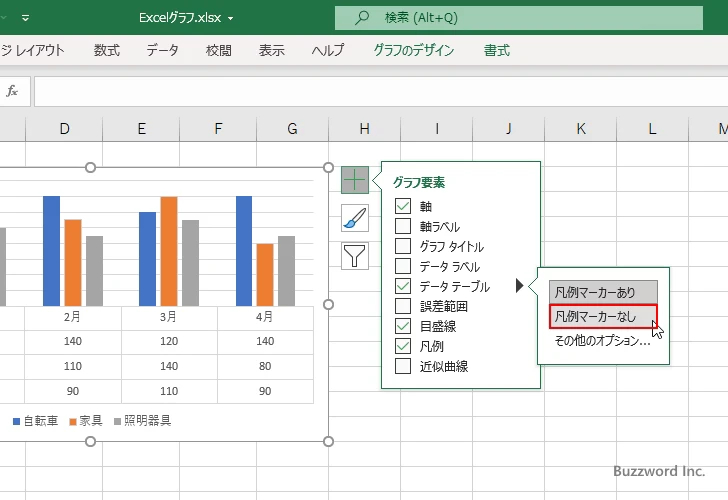This screenshot has height=500, width=728.
Task: Select column G header
Action: point(292,129)
